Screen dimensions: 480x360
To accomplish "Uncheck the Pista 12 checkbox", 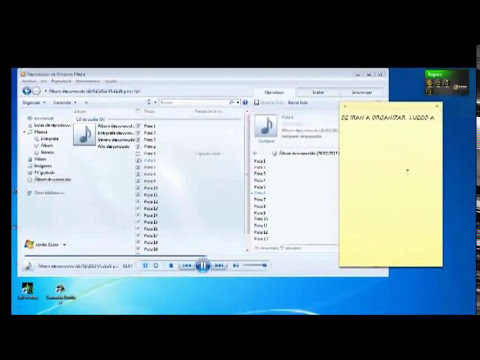I will pyautogui.click(x=138, y=201).
